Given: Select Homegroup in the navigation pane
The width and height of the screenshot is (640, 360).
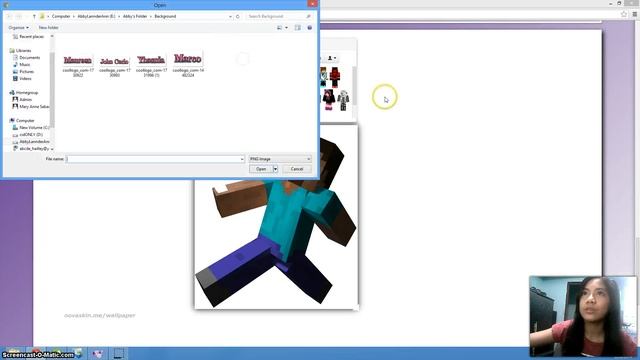Looking at the screenshot, I should click(24, 93).
